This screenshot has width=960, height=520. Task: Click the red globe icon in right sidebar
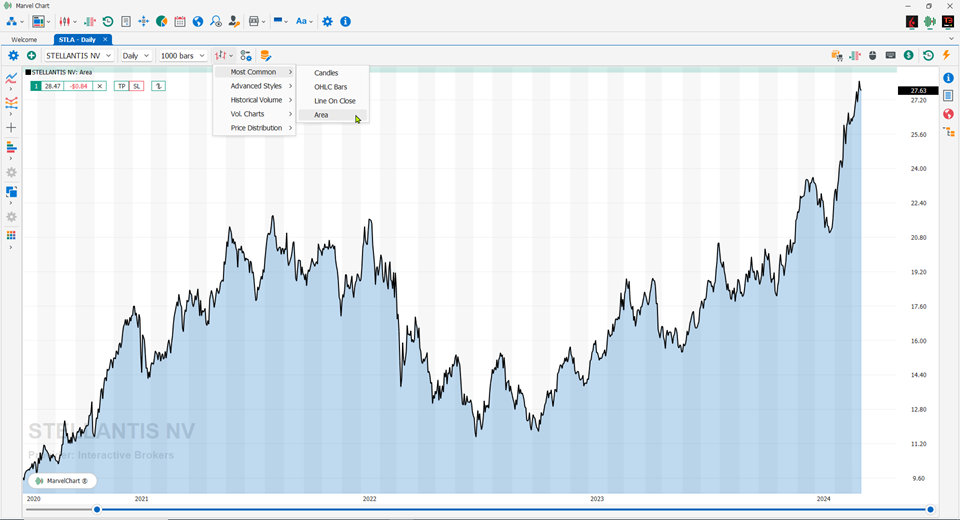[x=948, y=114]
